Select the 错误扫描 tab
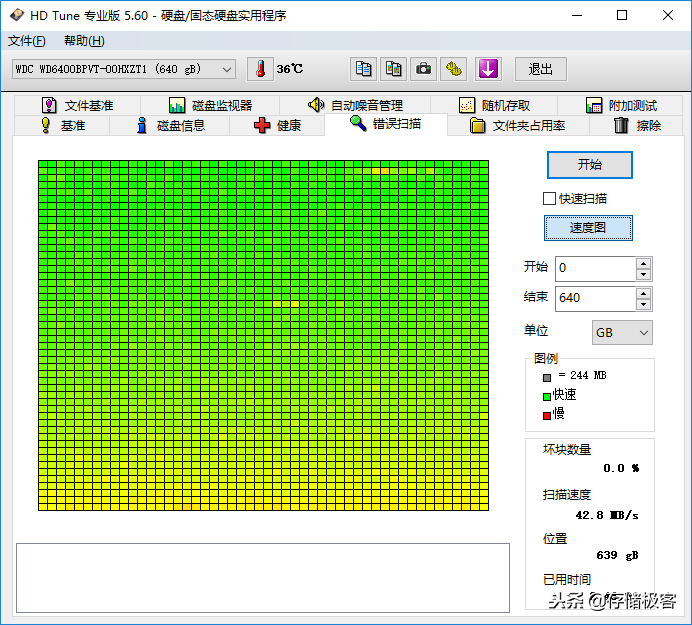Image resolution: width=692 pixels, height=625 pixels. (386, 124)
